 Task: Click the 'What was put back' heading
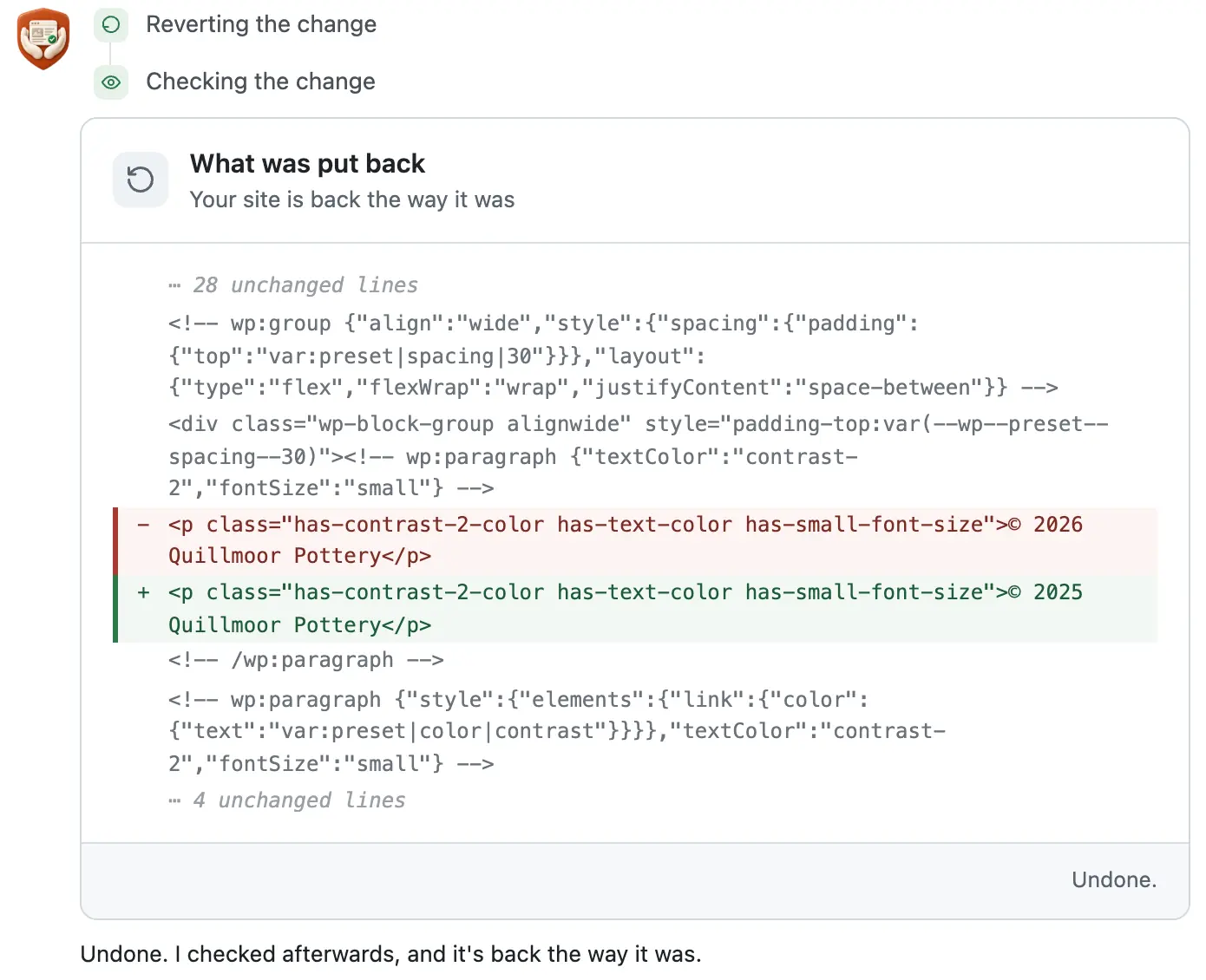pyautogui.click(x=307, y=164)
